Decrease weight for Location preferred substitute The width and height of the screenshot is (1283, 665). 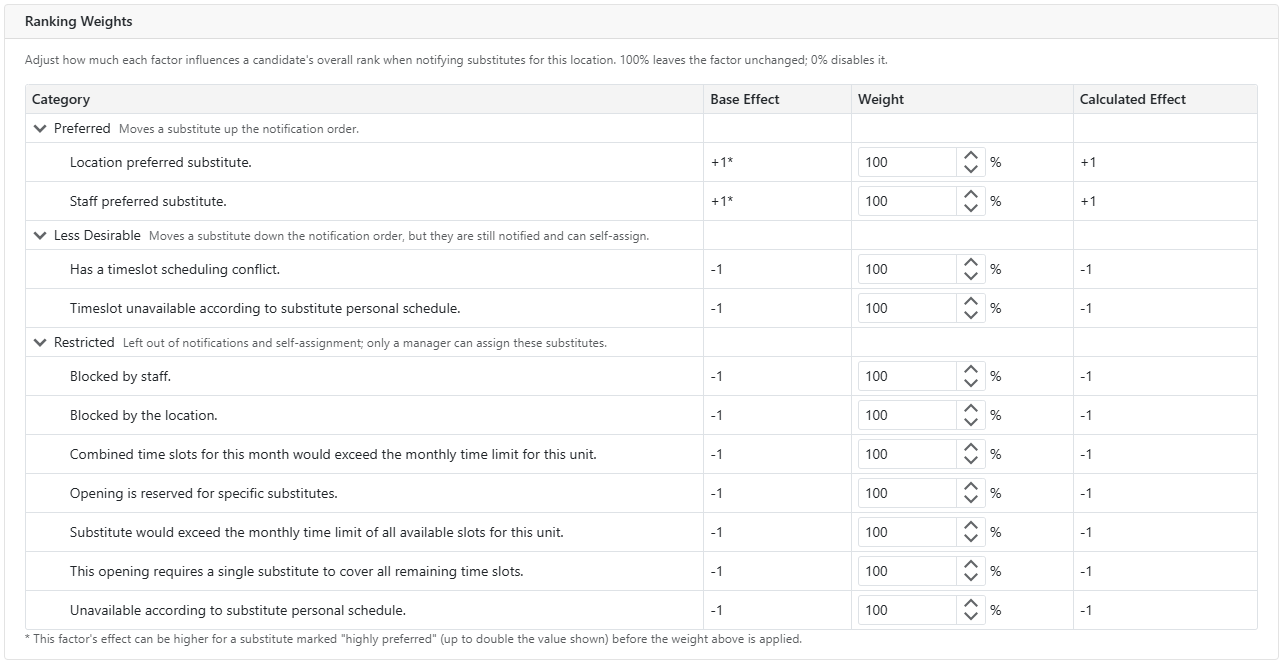click(970, 169)
